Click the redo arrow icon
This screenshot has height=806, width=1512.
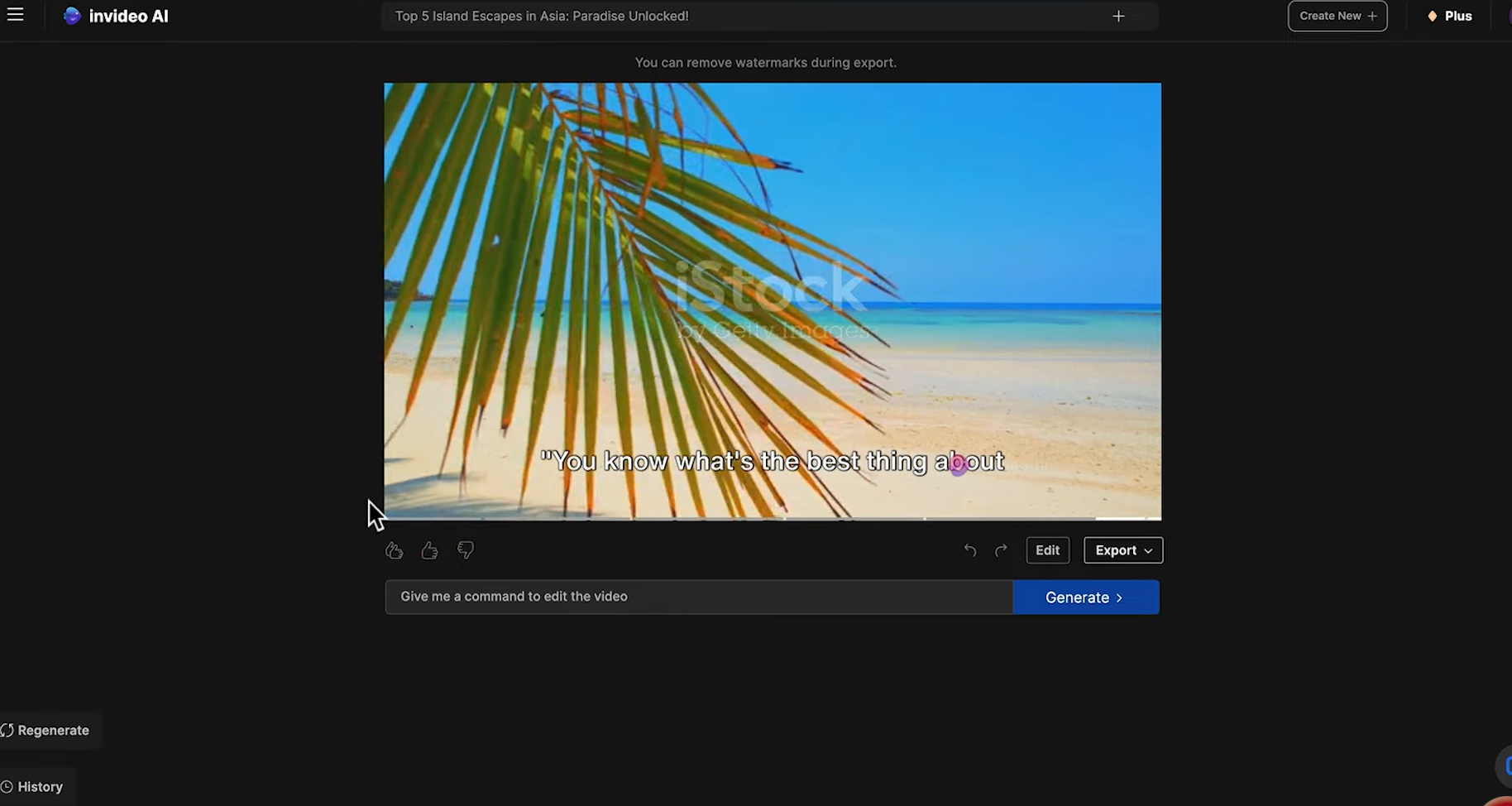point(1001,549)
